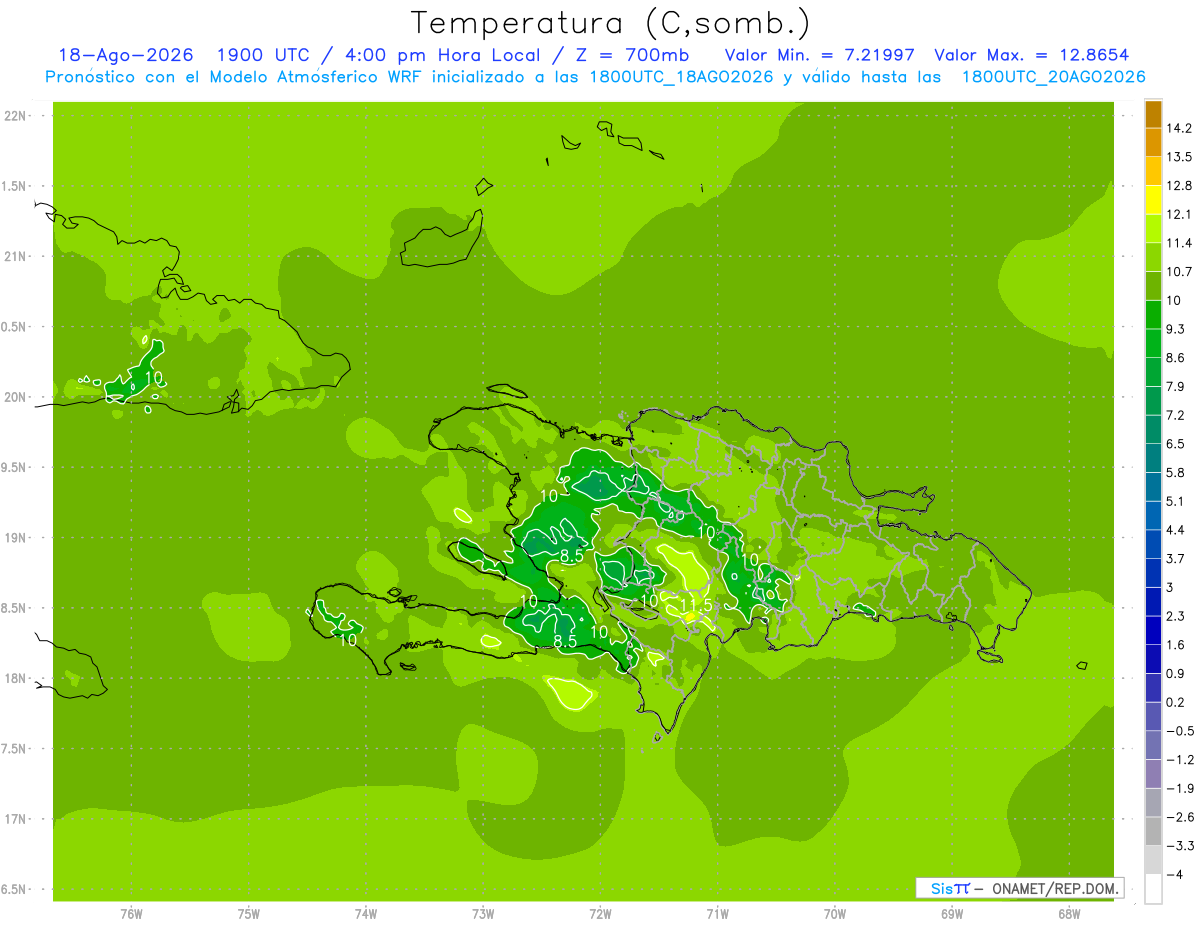Screen dimensions: 1200x927
Task: Click the "14.2" color scale label
Action: point(1179,128)
